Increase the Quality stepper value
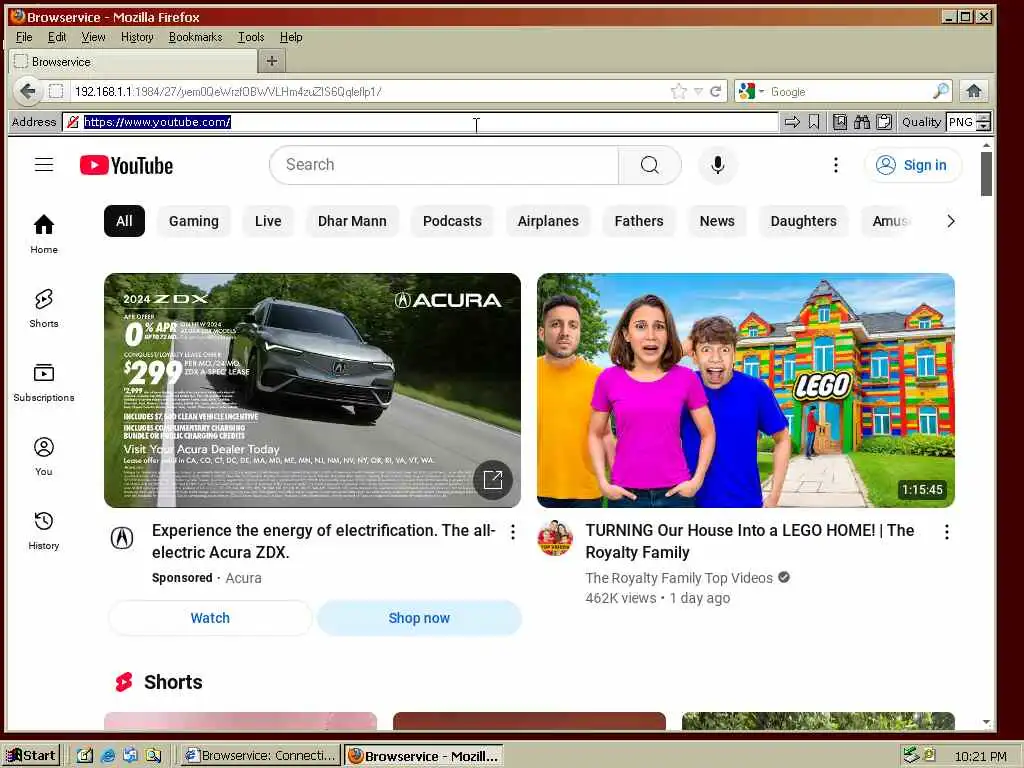 tap(985, 118)
